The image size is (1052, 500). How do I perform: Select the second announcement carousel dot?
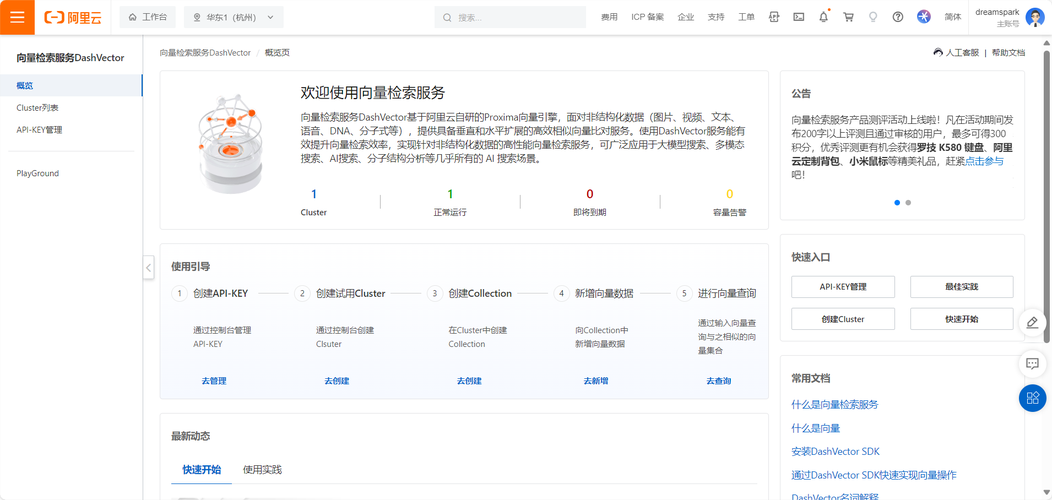pos(908,202)
